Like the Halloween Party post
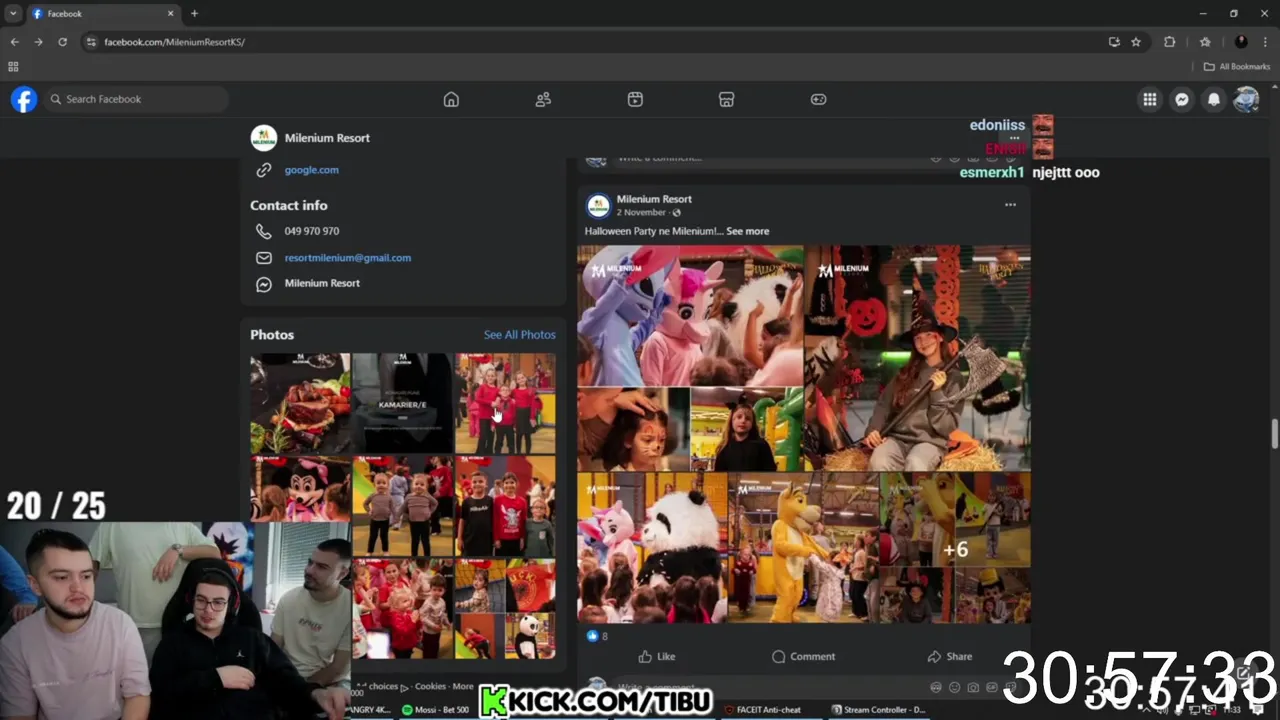The height and width of the screenshot is (720, 1280). pos(657,657)
